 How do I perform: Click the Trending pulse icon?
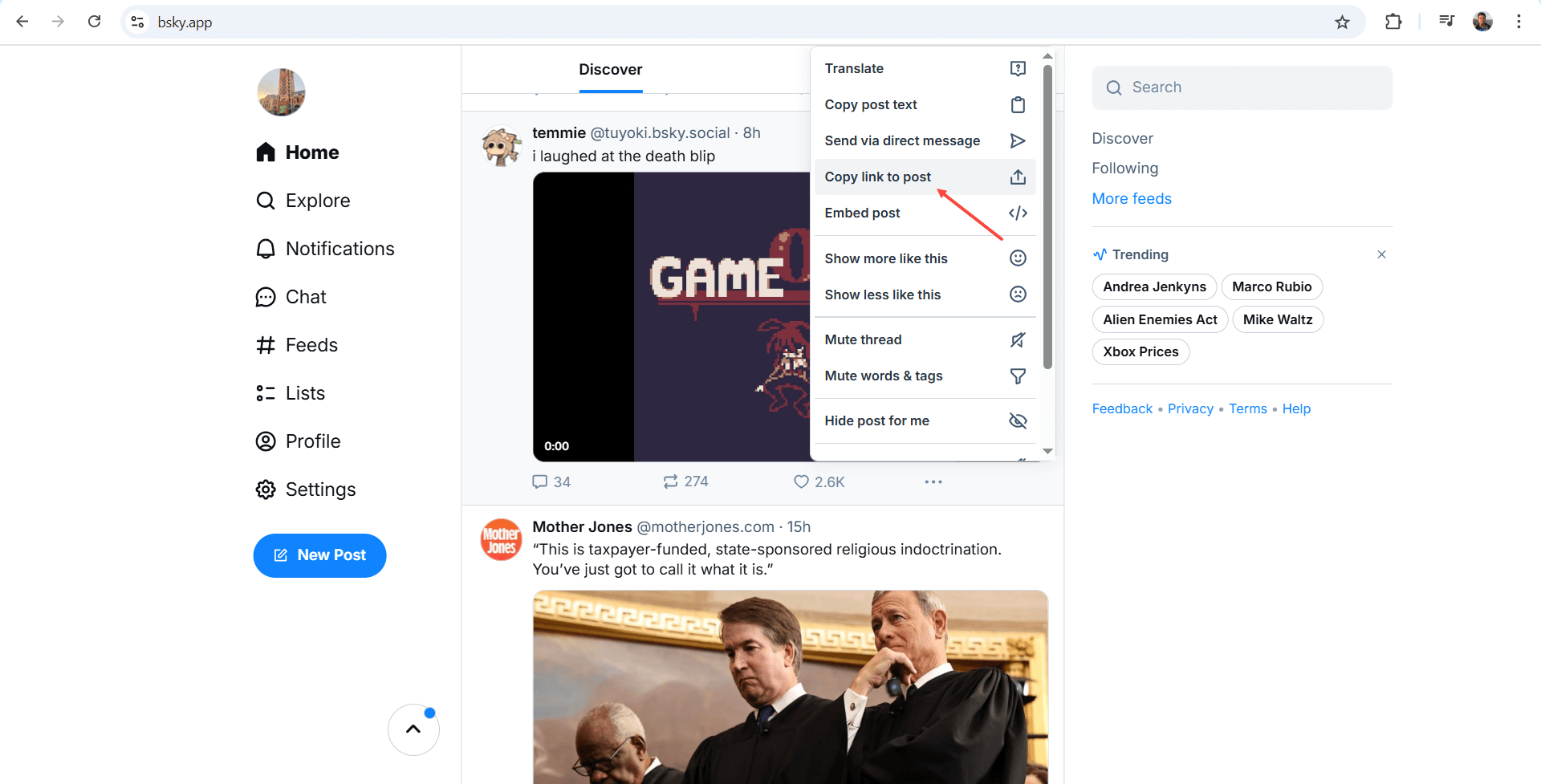(x=1100, y=254)
